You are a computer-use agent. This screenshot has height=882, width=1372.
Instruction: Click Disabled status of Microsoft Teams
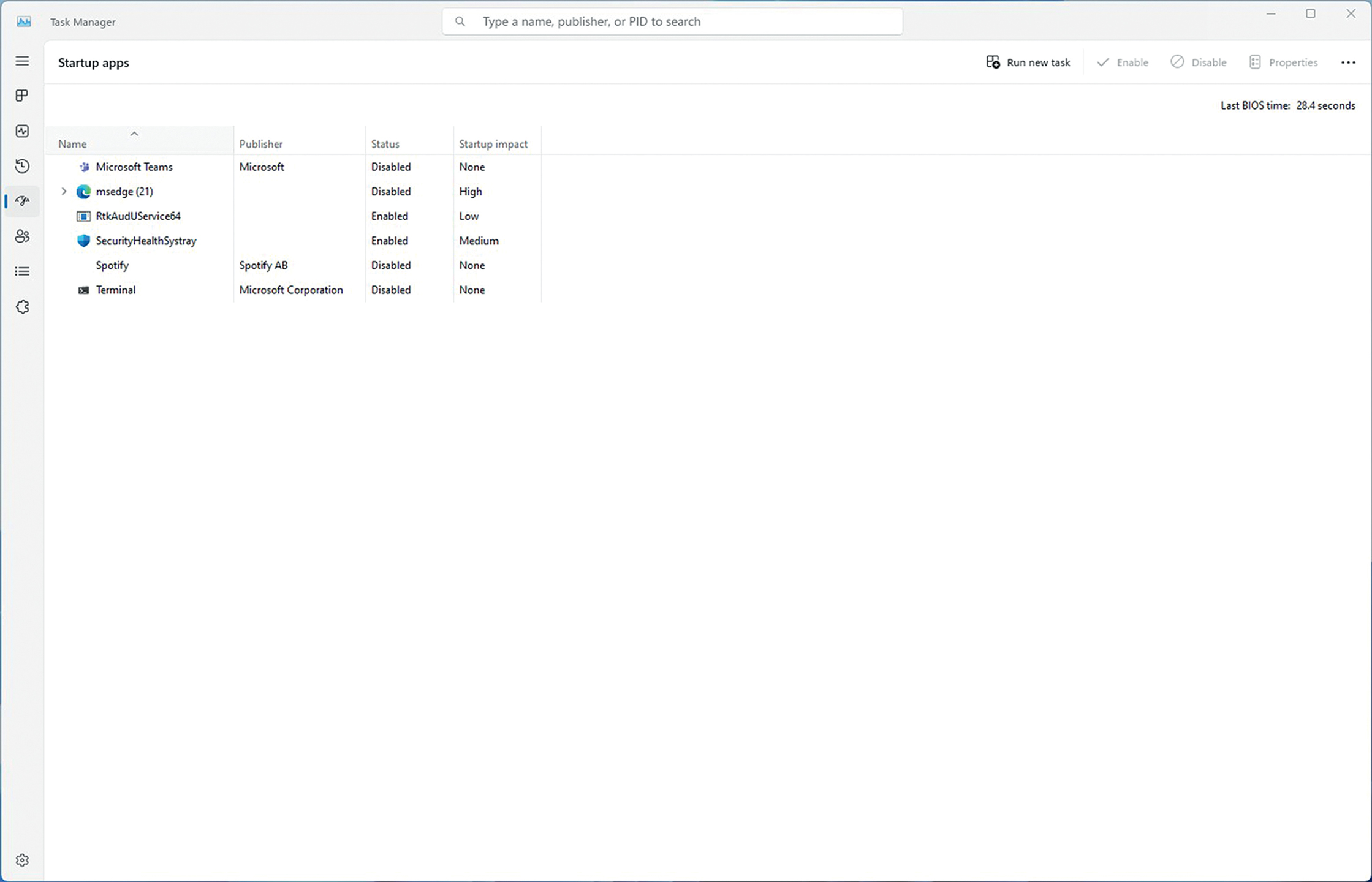[391, 167]
